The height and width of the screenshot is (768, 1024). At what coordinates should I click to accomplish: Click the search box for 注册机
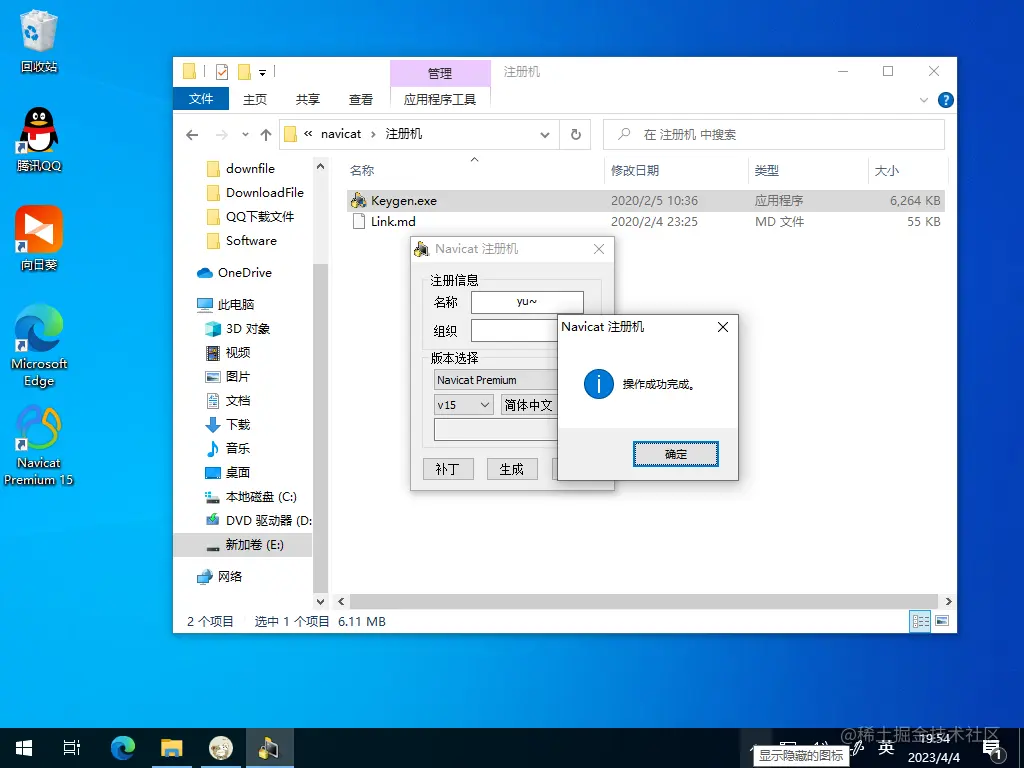click(774, 135)
